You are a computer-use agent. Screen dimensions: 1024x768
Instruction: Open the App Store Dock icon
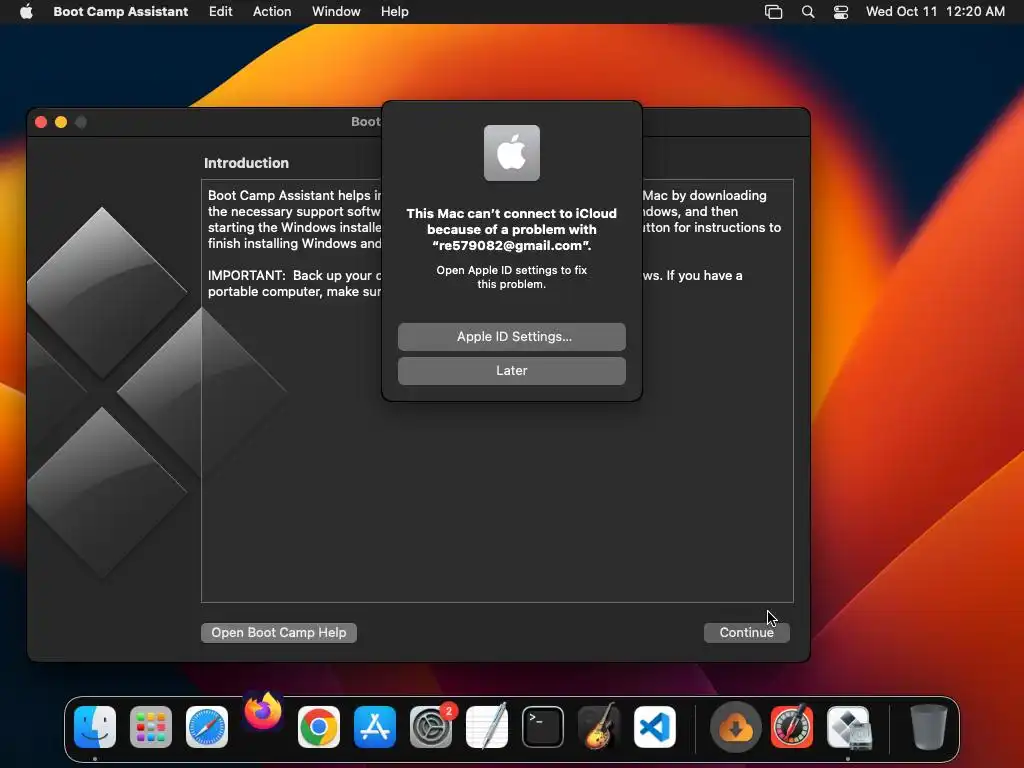(x=375, y=727)
